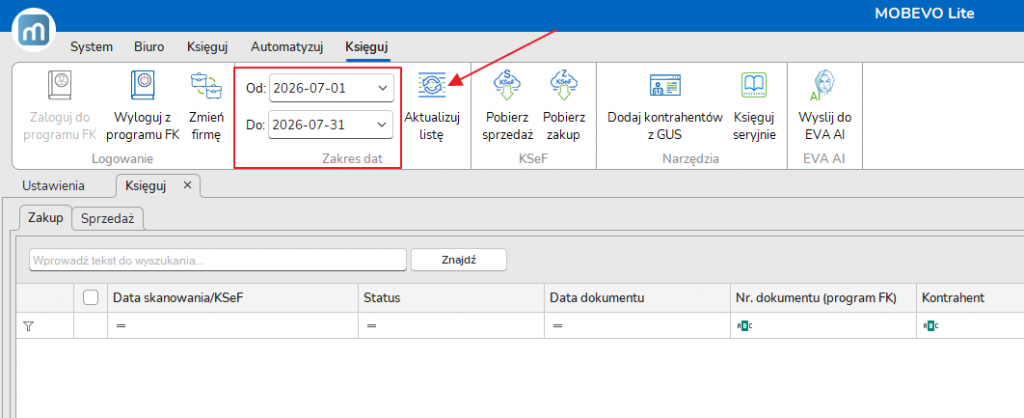Tick the select-all checkbox in grid header
The image size is (1024, 418).
[x=91, y=298]
